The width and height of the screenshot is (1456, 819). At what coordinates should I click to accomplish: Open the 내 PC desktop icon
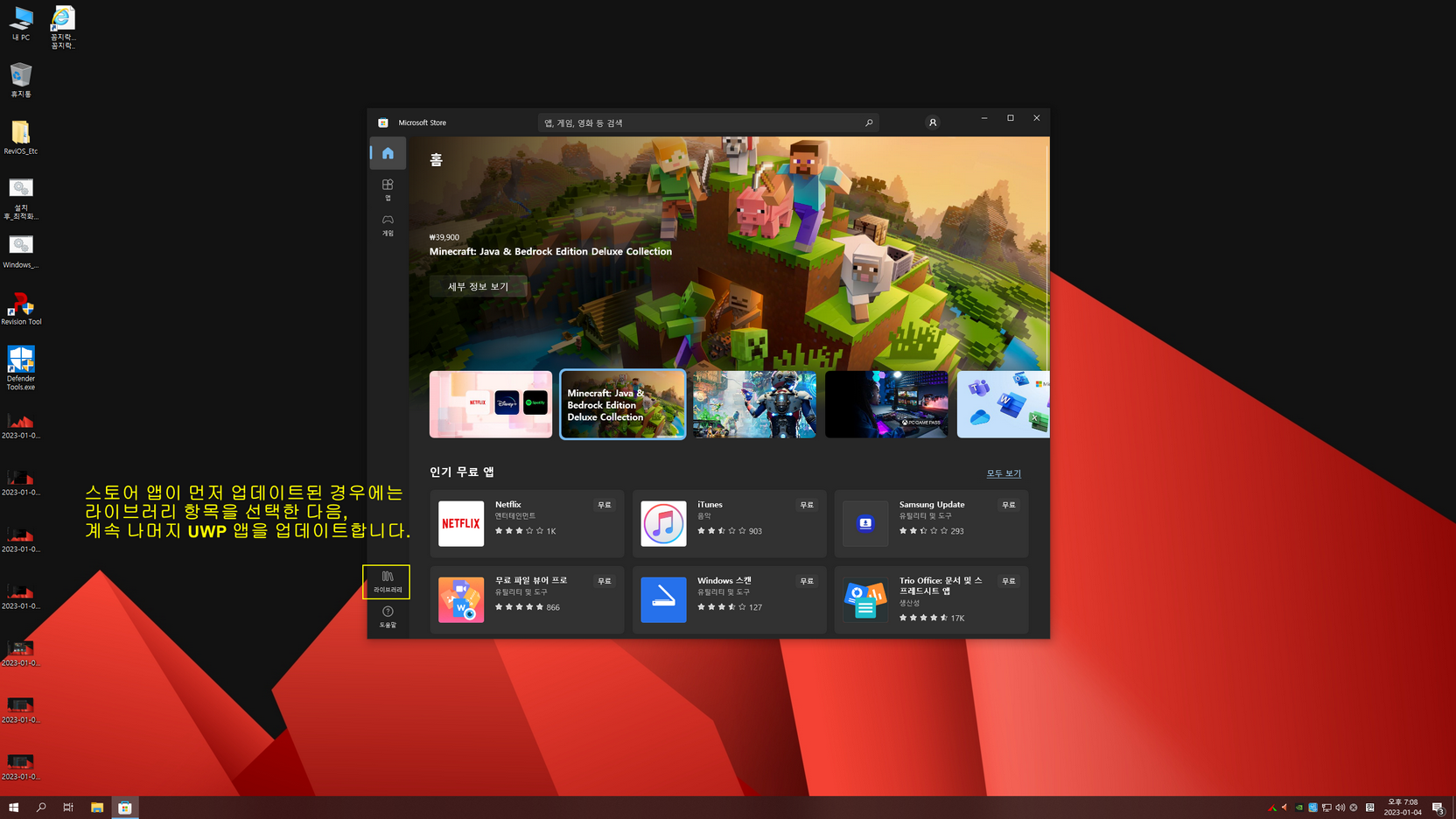[x=21, y=24]
